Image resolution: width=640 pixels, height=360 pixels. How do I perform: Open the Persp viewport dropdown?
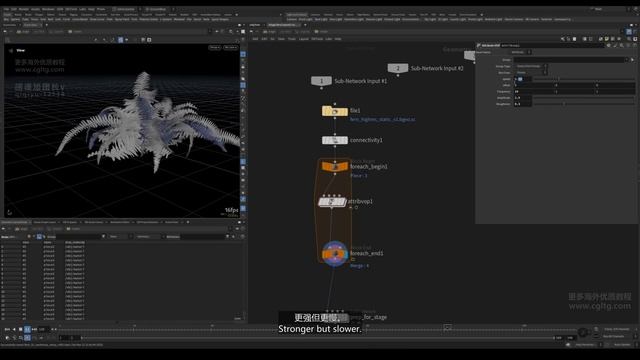pos(215,48)
